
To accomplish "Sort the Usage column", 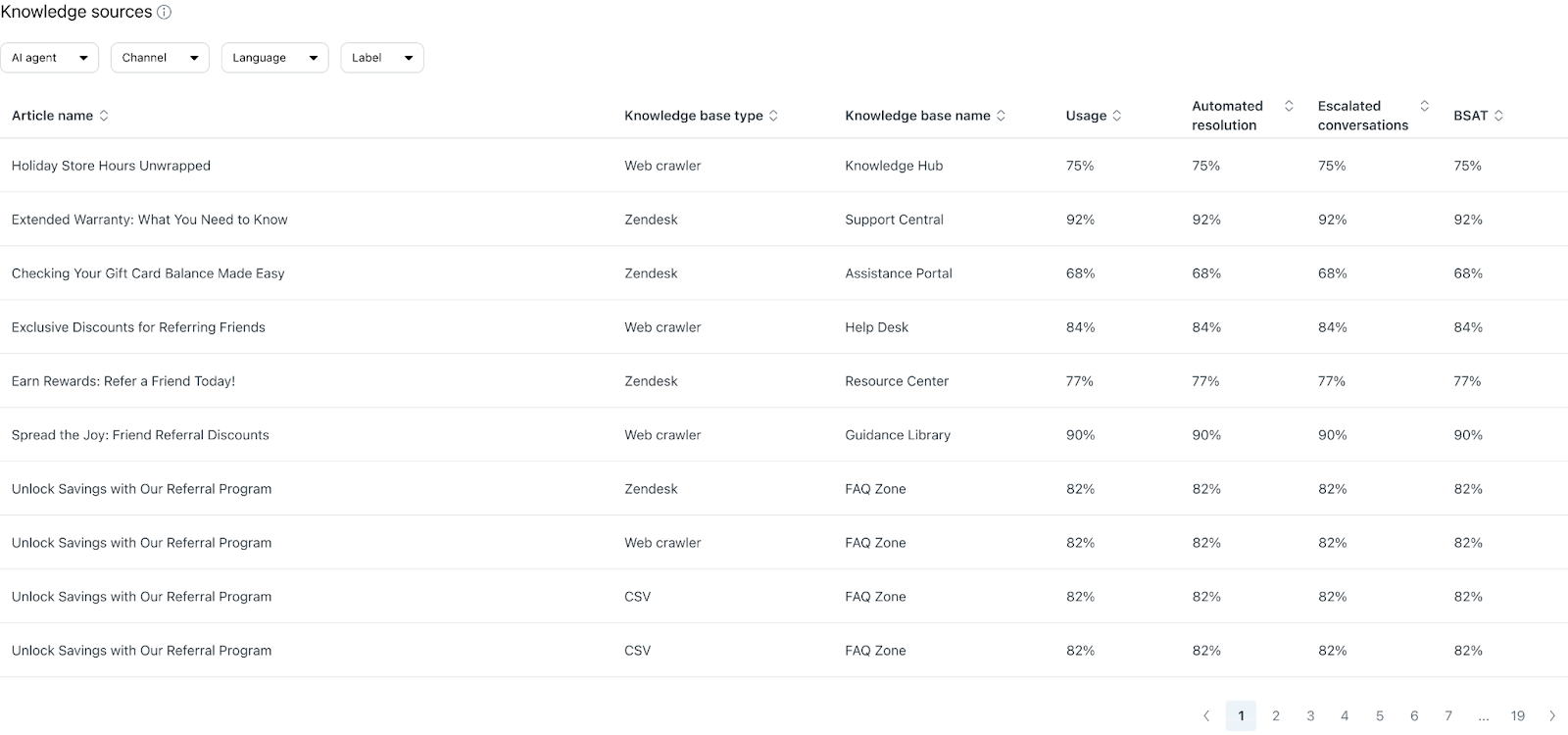I will [x=1116, y=116].
